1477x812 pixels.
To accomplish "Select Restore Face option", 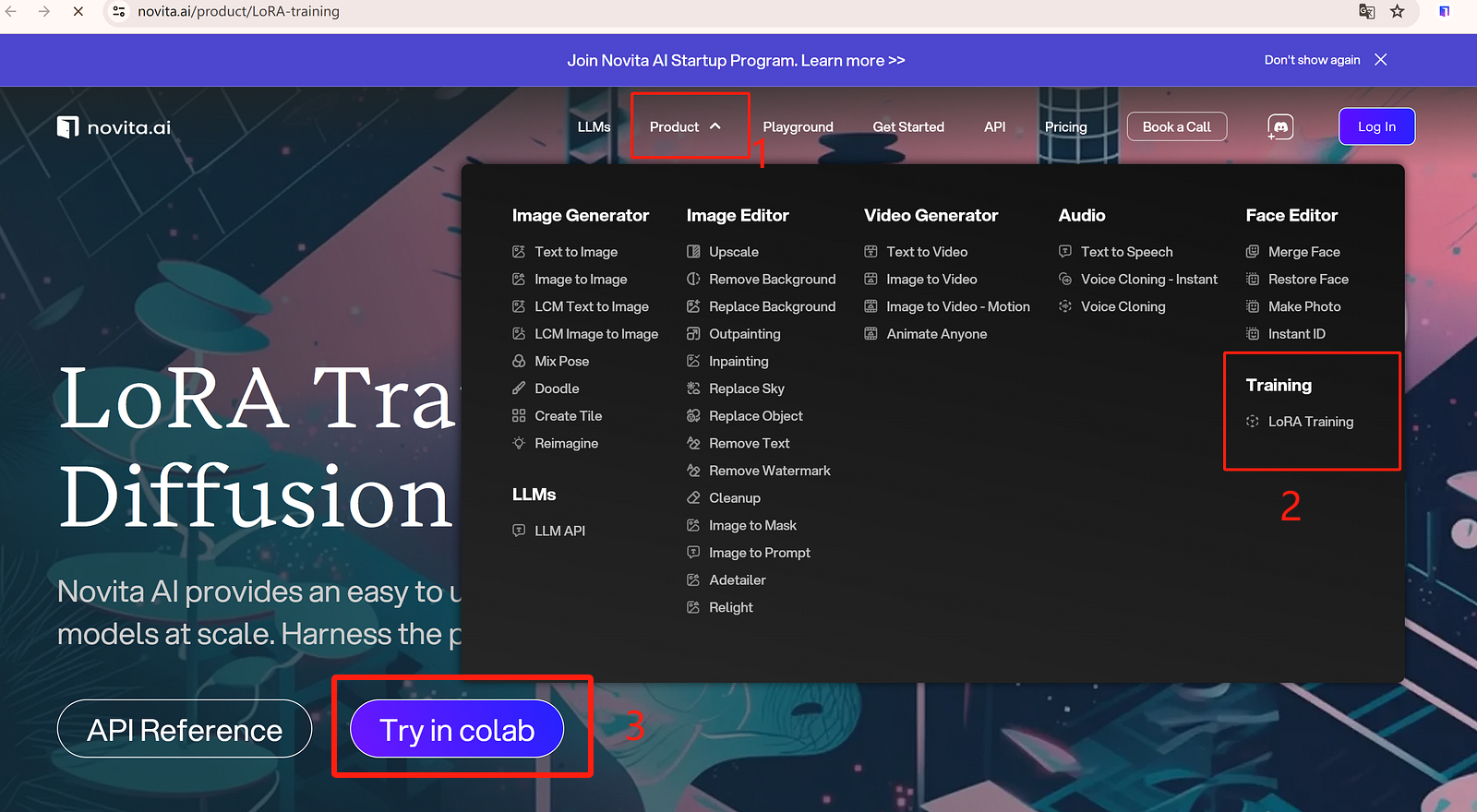I will click(1308, 280).
